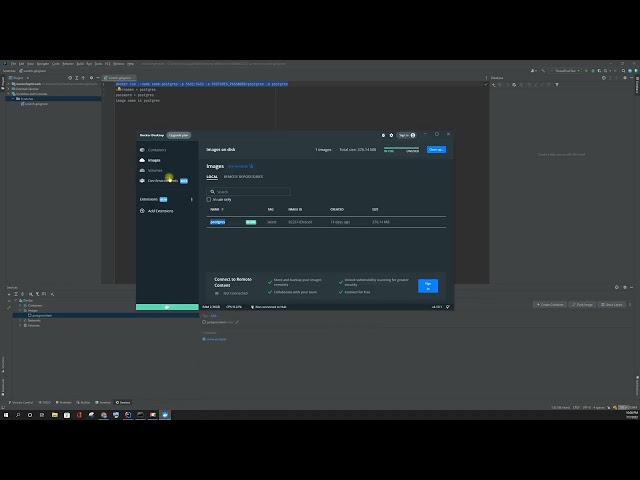Expand Networks node in Services tree
The image size is (640, 480).
pos(20,320)
